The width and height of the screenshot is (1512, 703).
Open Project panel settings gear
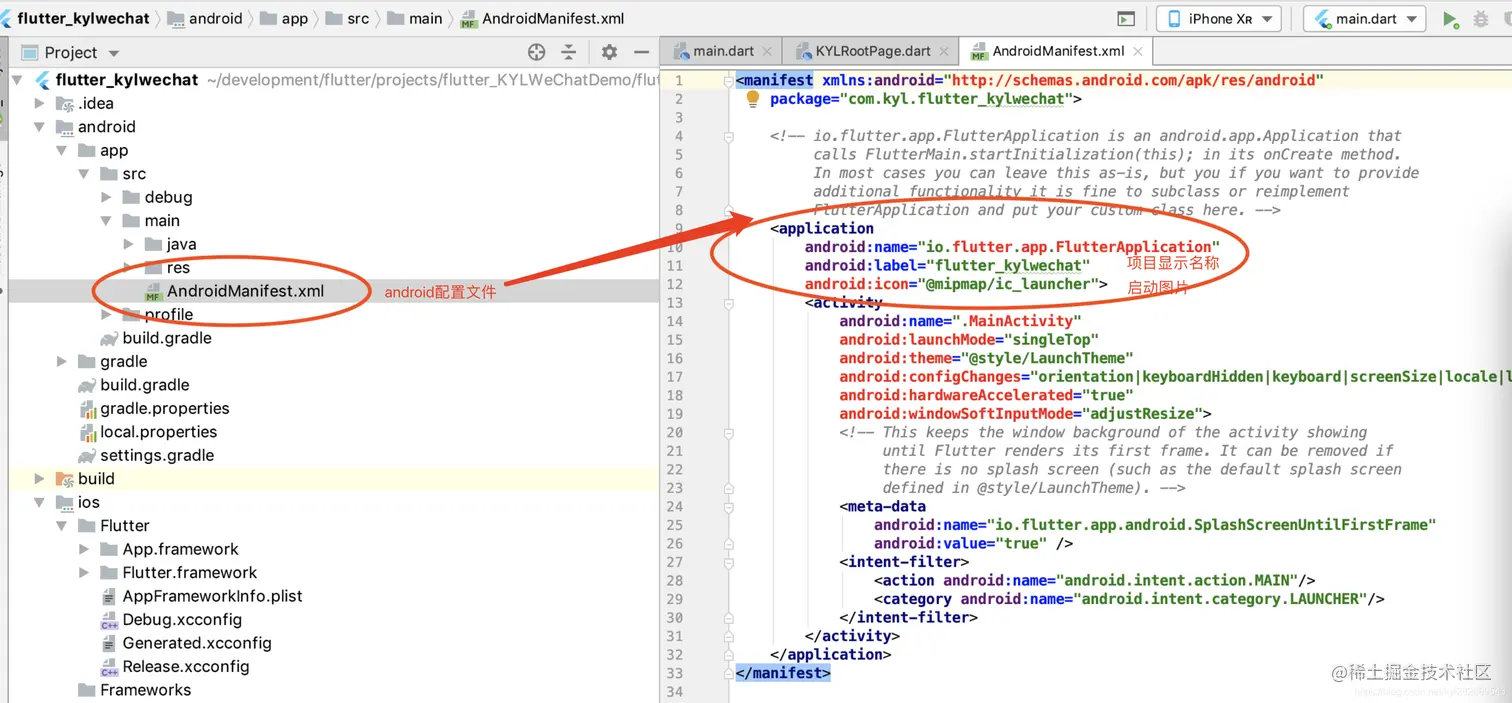click(x=609, y=52)
